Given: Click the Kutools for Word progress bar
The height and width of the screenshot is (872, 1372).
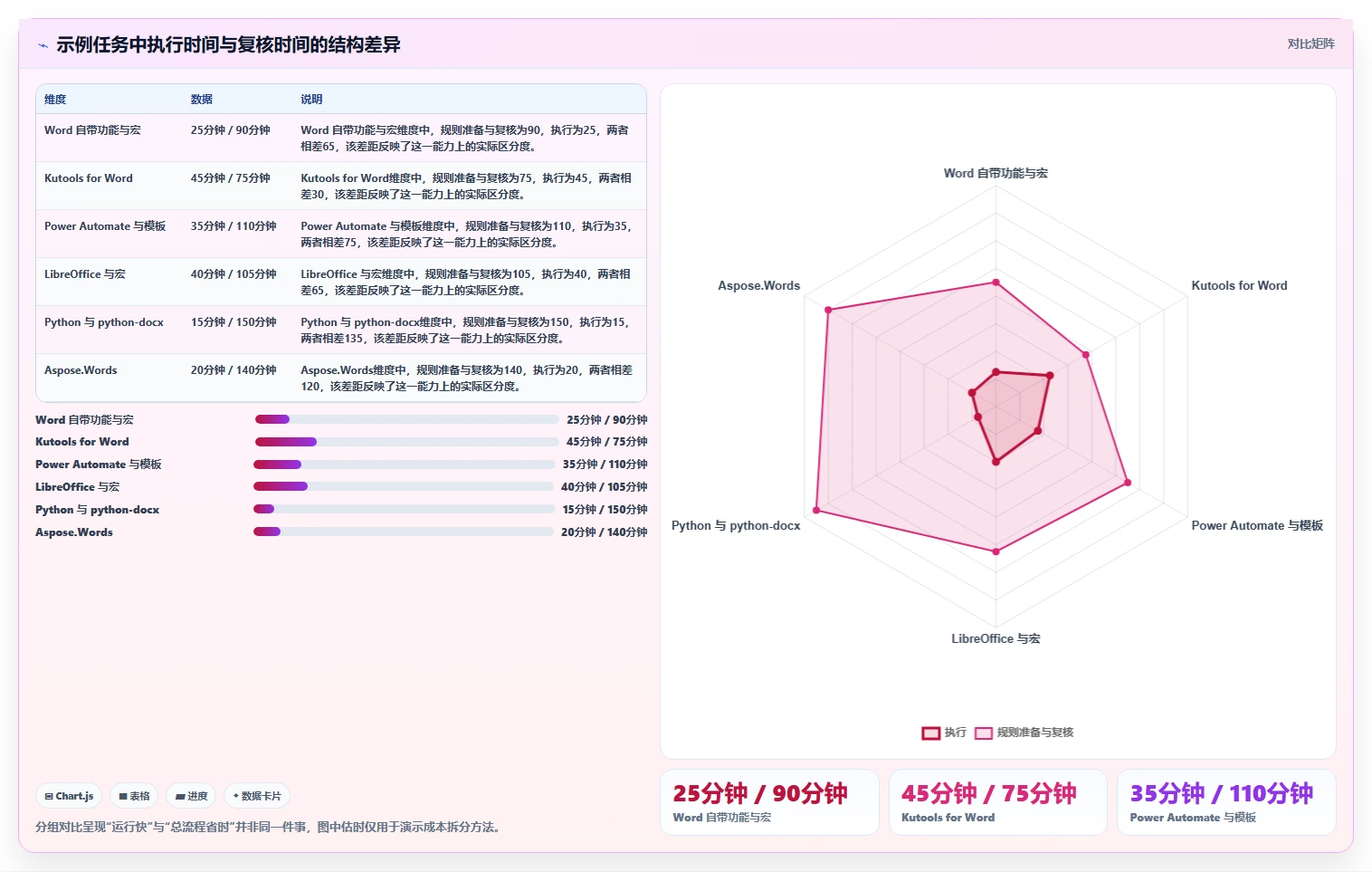Looking at the screenshot, I should tap(406, 442).
